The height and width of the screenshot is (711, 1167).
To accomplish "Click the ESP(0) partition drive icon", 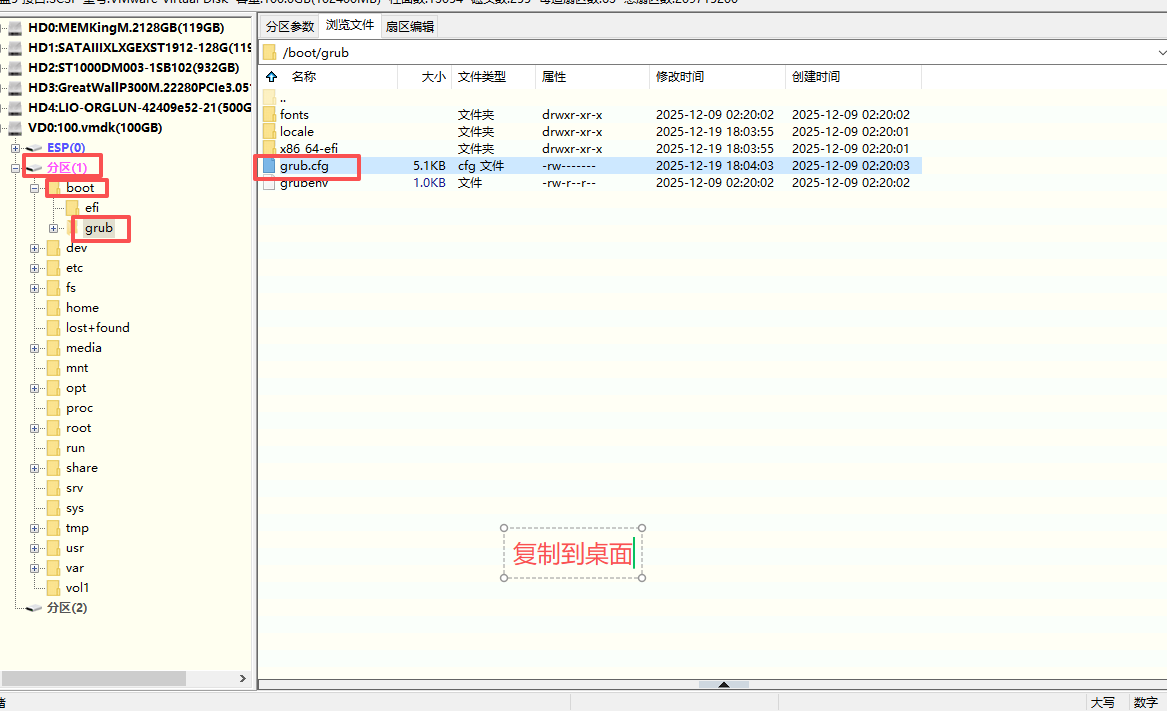I will click(35, 148).
